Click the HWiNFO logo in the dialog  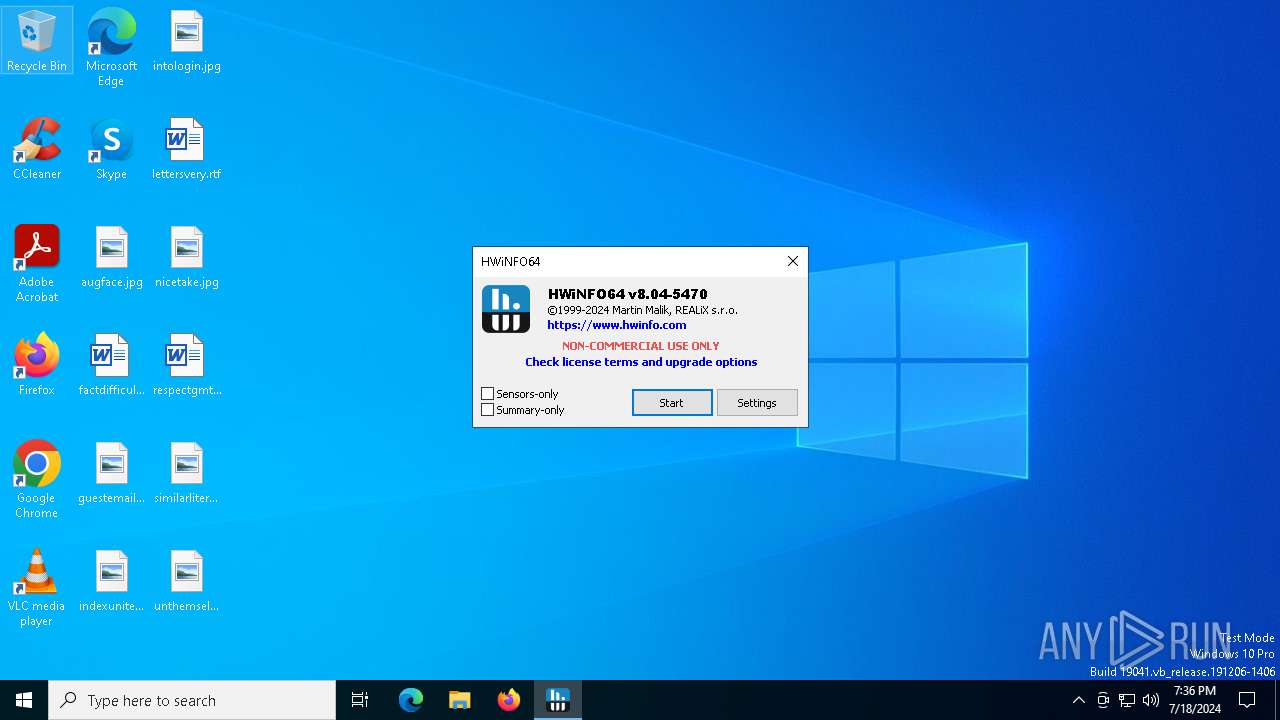coord(506,309)
